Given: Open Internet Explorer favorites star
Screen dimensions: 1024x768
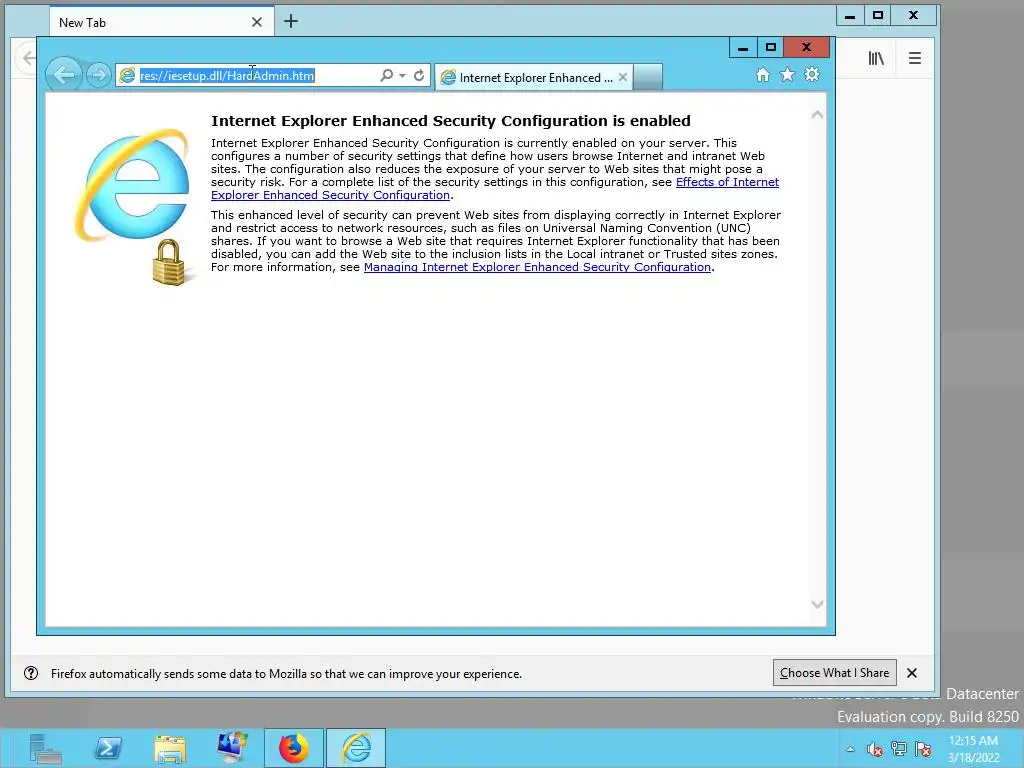Looking at the screenshot, I should click(x=788, y=74).
